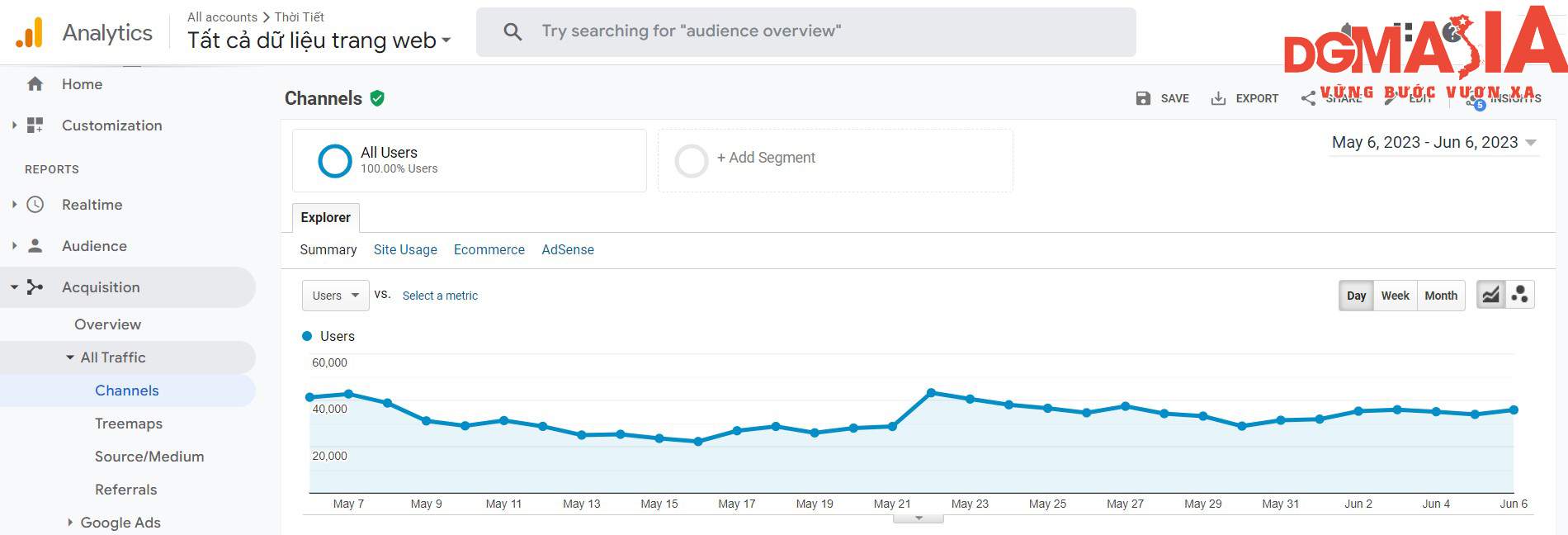Screen dimensions: 1568x535
Task: Click the Home label in sidebar
Action: click(x=82, y=84)
